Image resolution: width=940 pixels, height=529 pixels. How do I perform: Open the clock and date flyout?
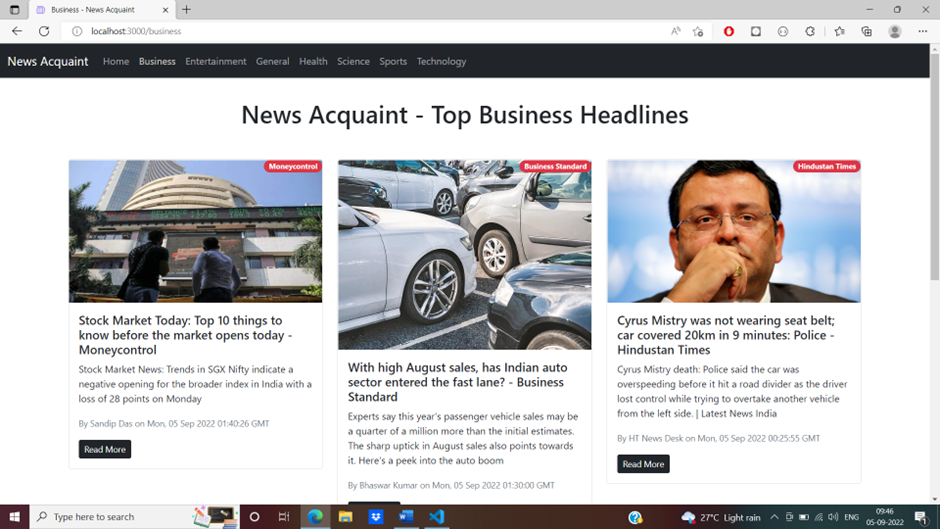click(x=884, y=517)
